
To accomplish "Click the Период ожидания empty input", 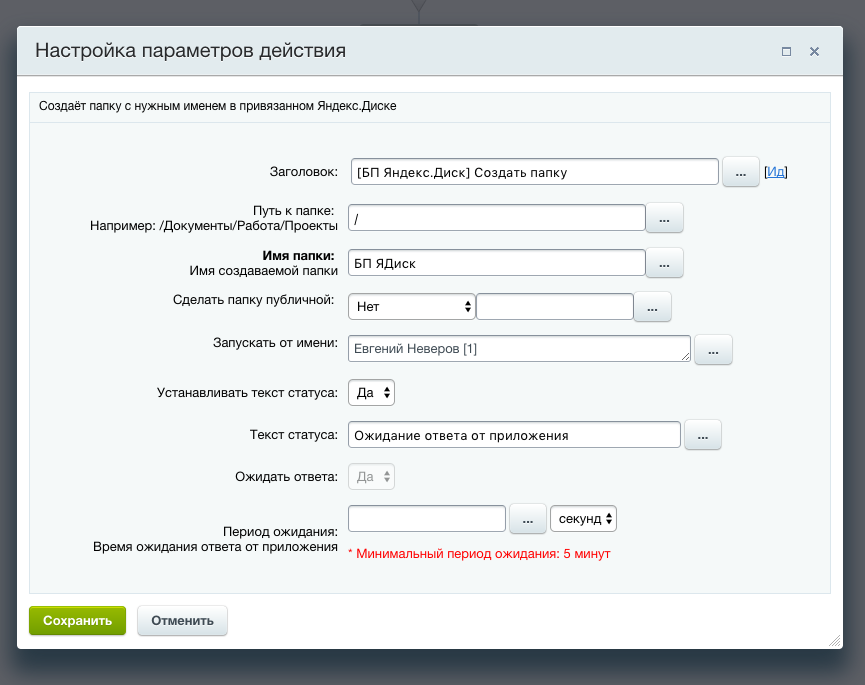I will (x=427, y=519).
